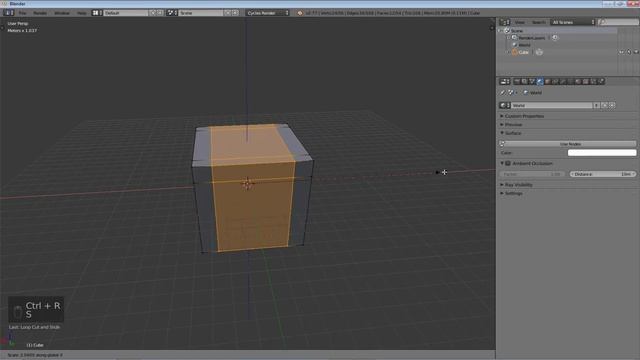Open the Help menu

tap(82, 13)
